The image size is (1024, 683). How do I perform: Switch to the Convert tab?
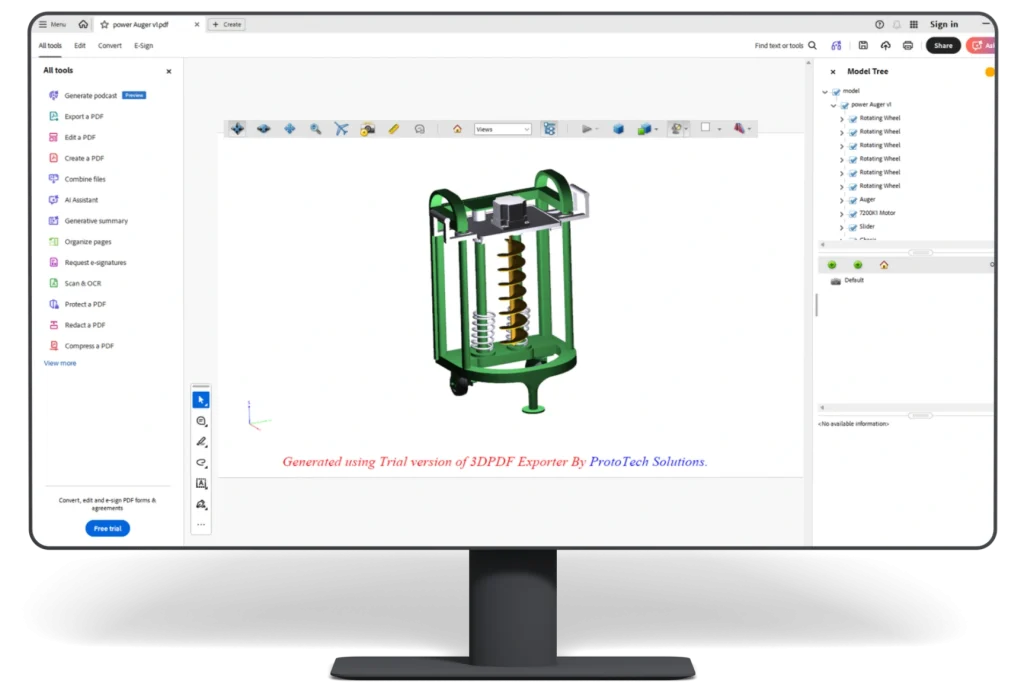(x=110, y=45)
